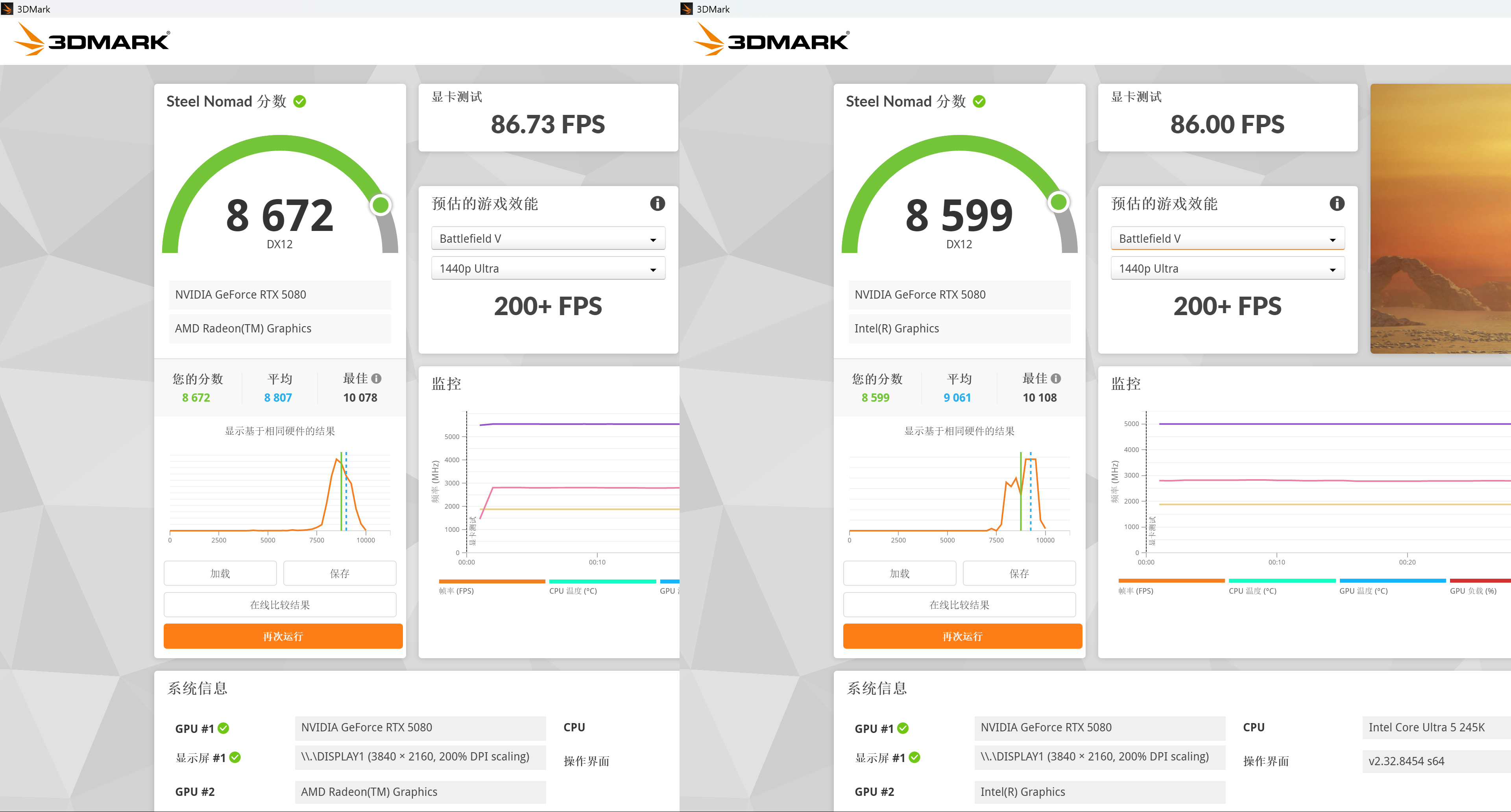Click left 保存 button
This screenshot has height=812, width=1511.
point(340,573)
